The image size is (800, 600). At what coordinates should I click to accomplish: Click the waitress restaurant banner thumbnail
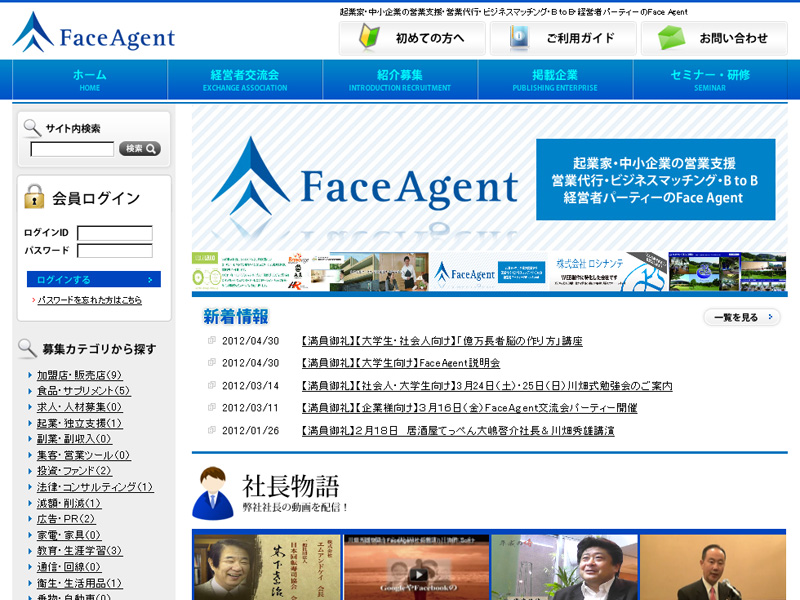tap(370, 272)
